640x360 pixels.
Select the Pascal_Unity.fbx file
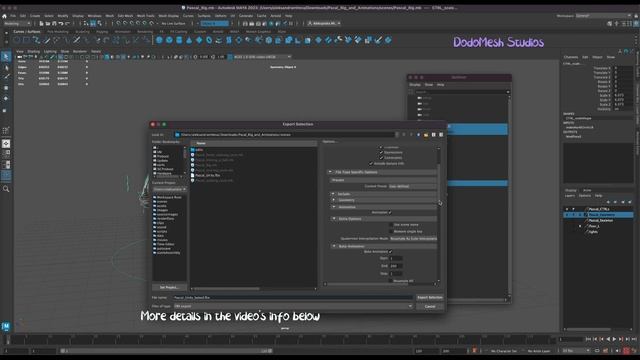207,175
